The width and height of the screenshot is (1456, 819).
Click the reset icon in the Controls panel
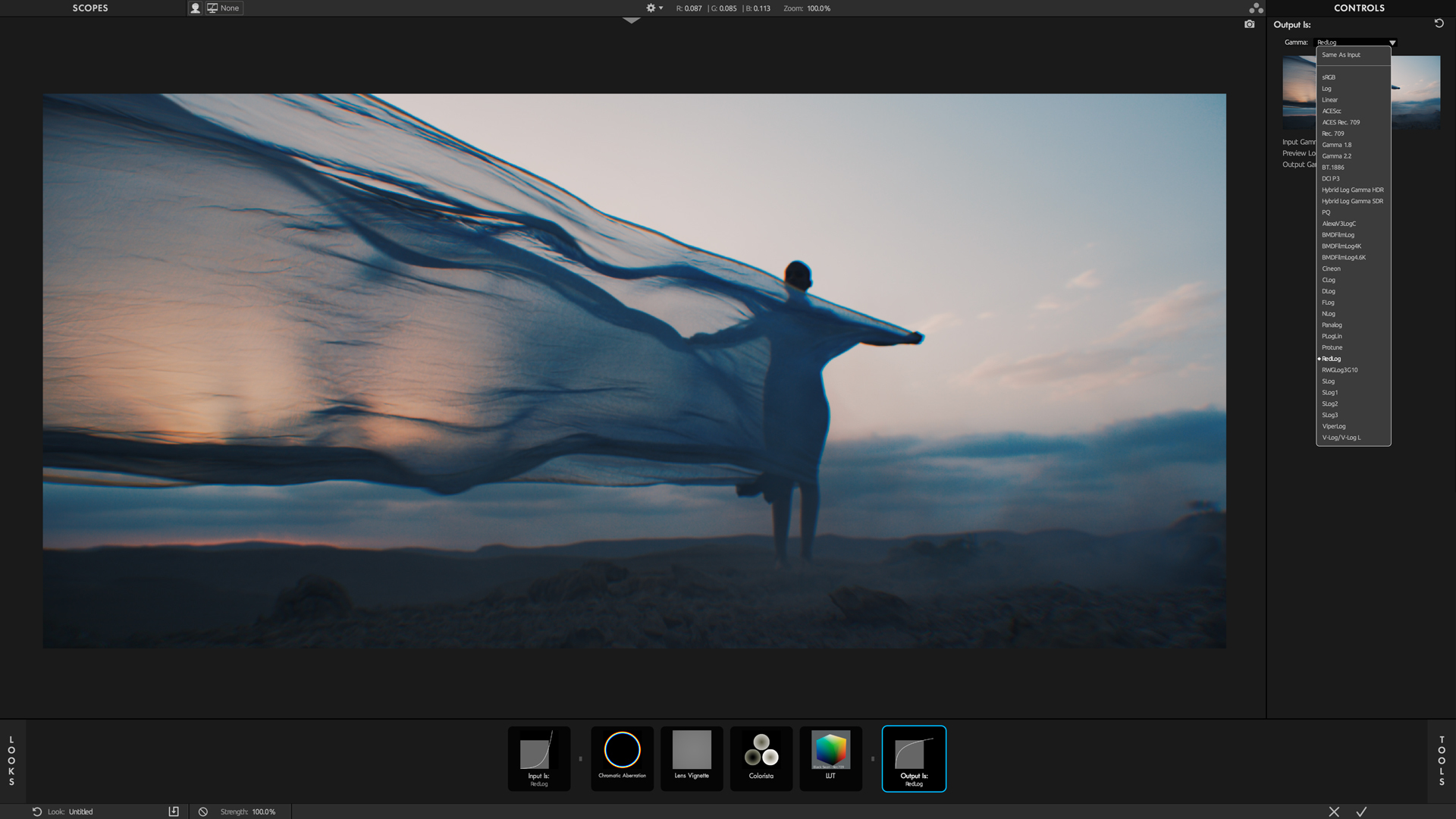coord(1439,24)
